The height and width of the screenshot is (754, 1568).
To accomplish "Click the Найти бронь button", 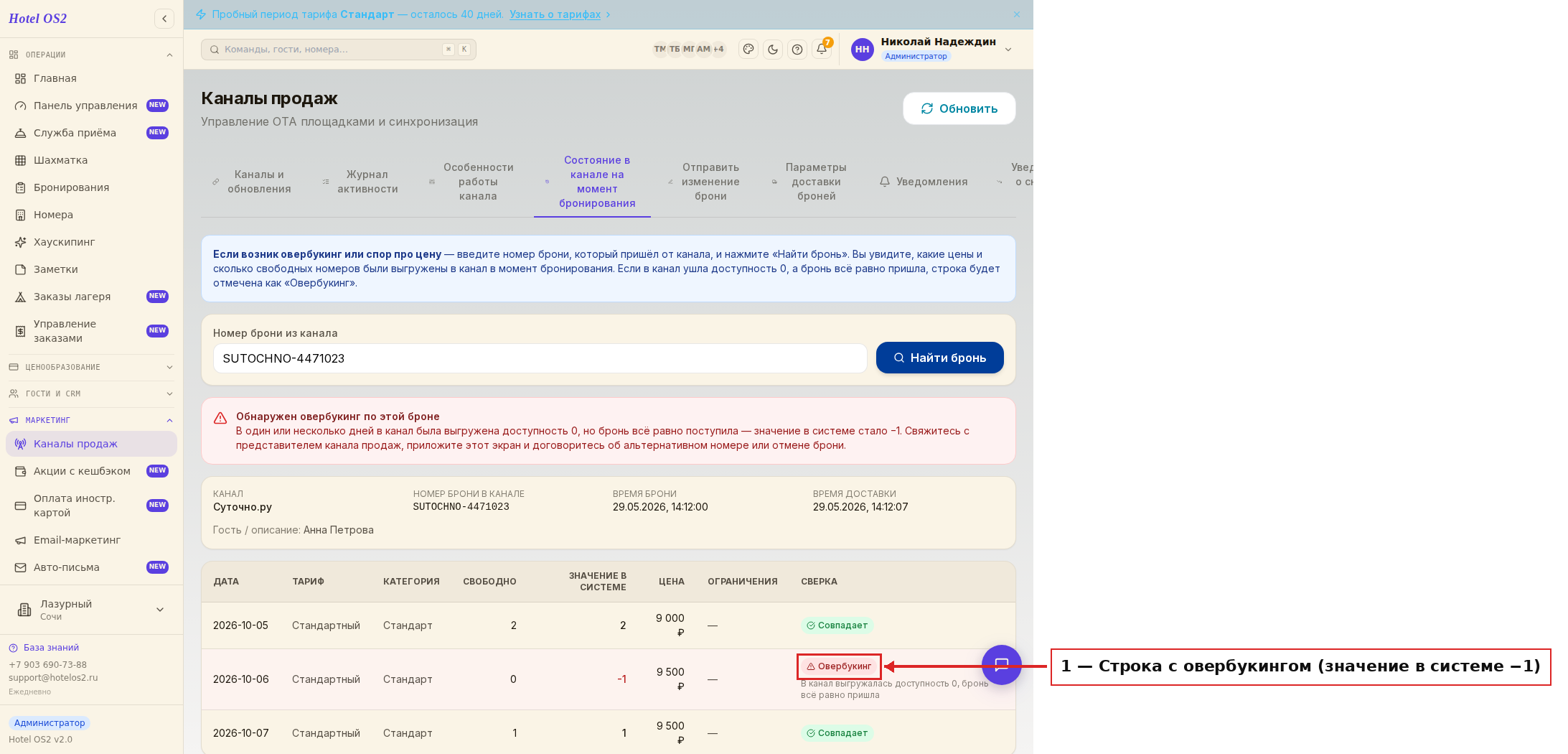I will point(939,358).
